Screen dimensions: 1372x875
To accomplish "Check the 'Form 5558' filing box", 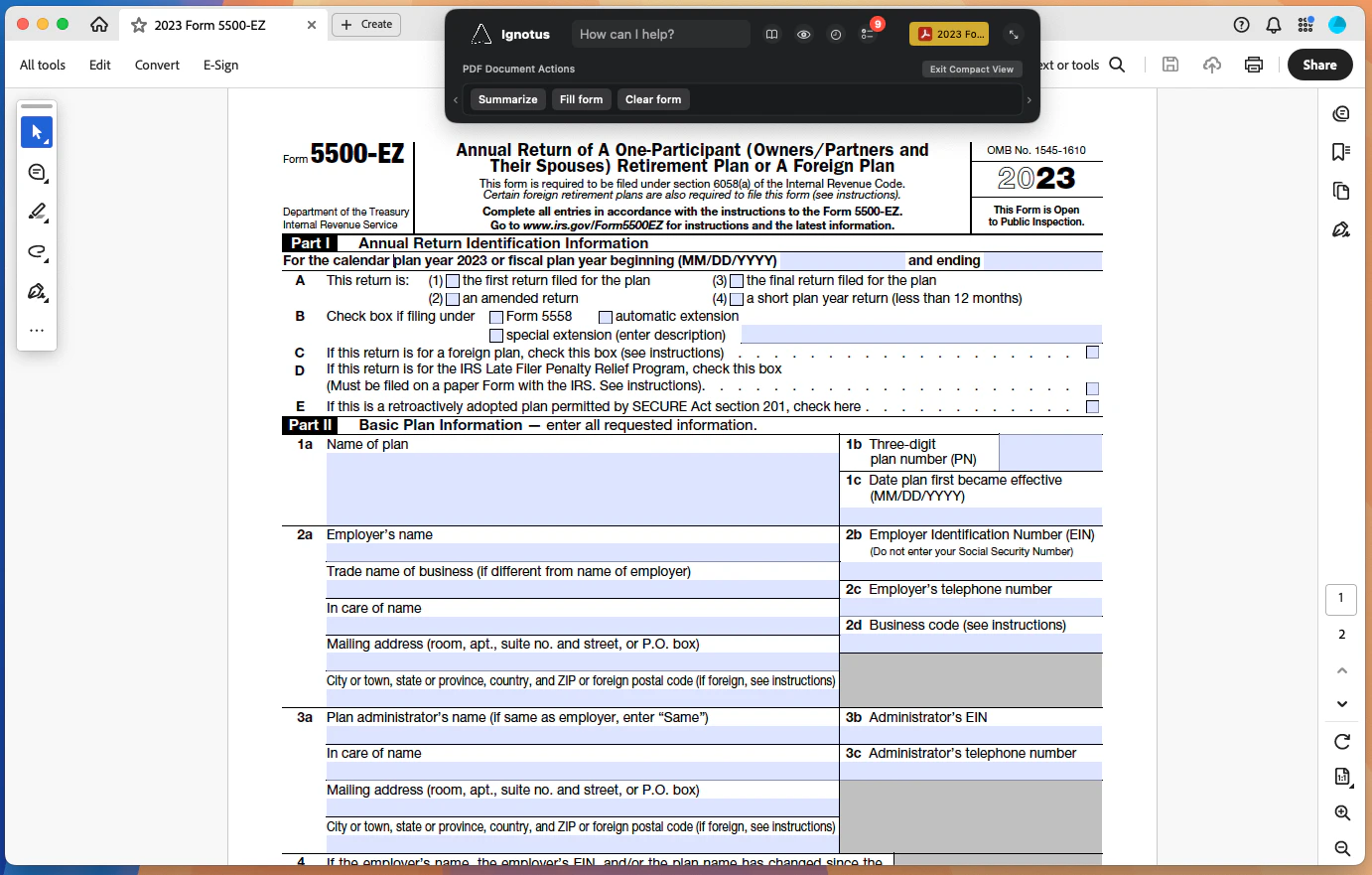I will click(495, 316).
